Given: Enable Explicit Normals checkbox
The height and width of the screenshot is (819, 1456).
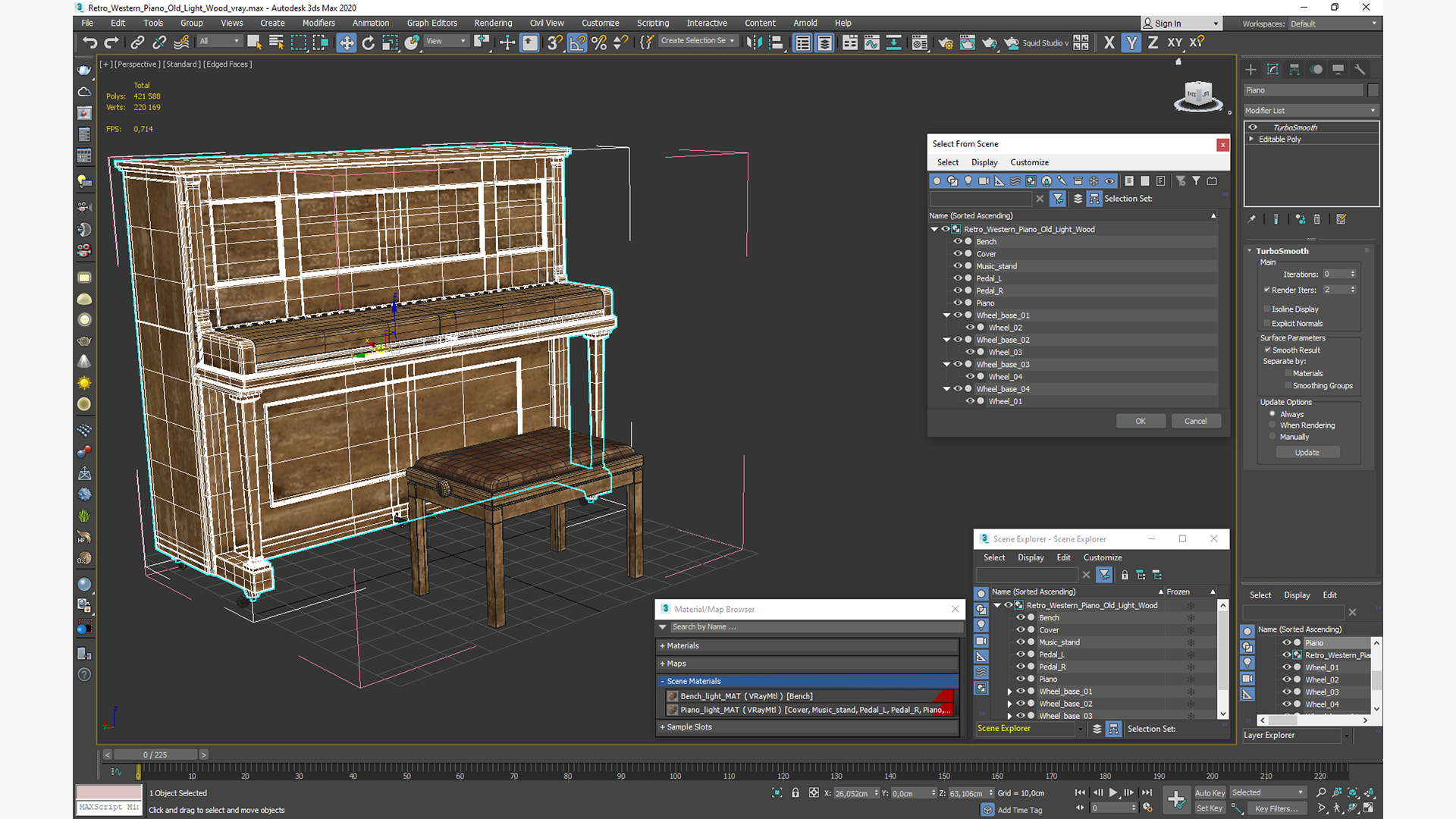Looking at the screenshot, I should (1267, 323).
